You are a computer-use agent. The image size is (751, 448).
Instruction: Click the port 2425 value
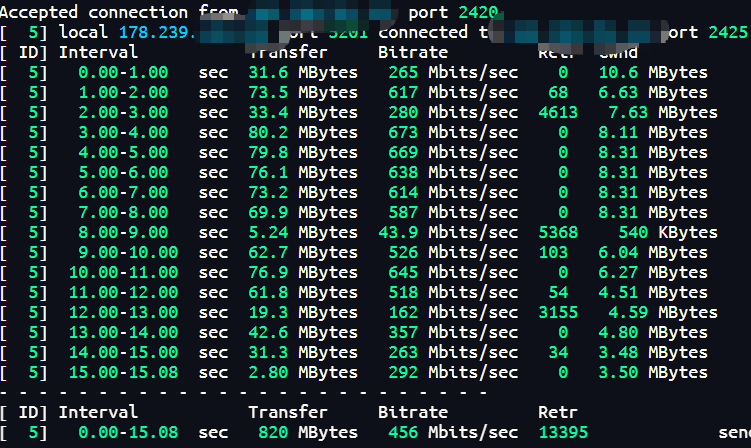(x=728, y=32)
